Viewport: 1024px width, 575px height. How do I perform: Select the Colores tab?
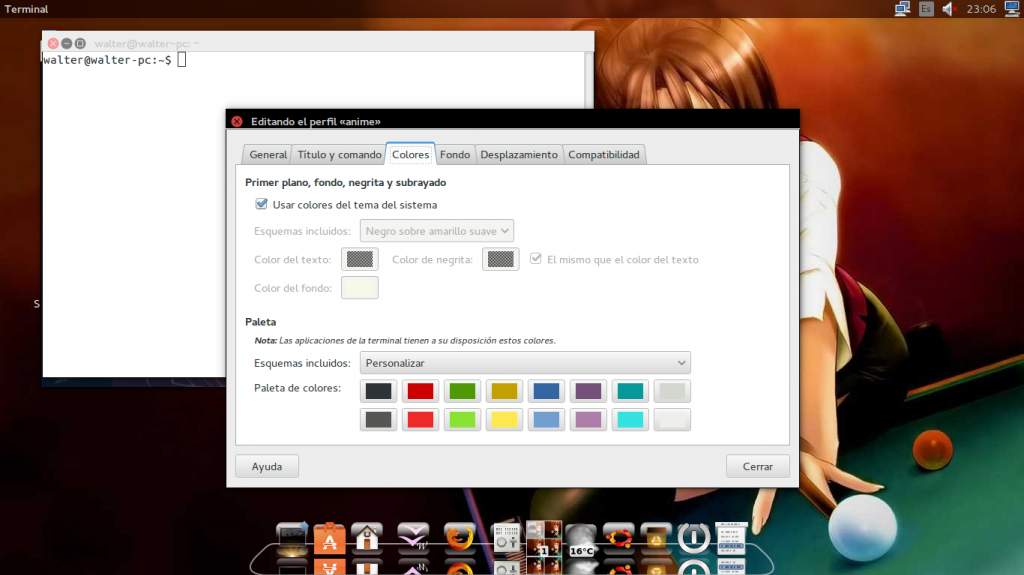click(410, 154)
